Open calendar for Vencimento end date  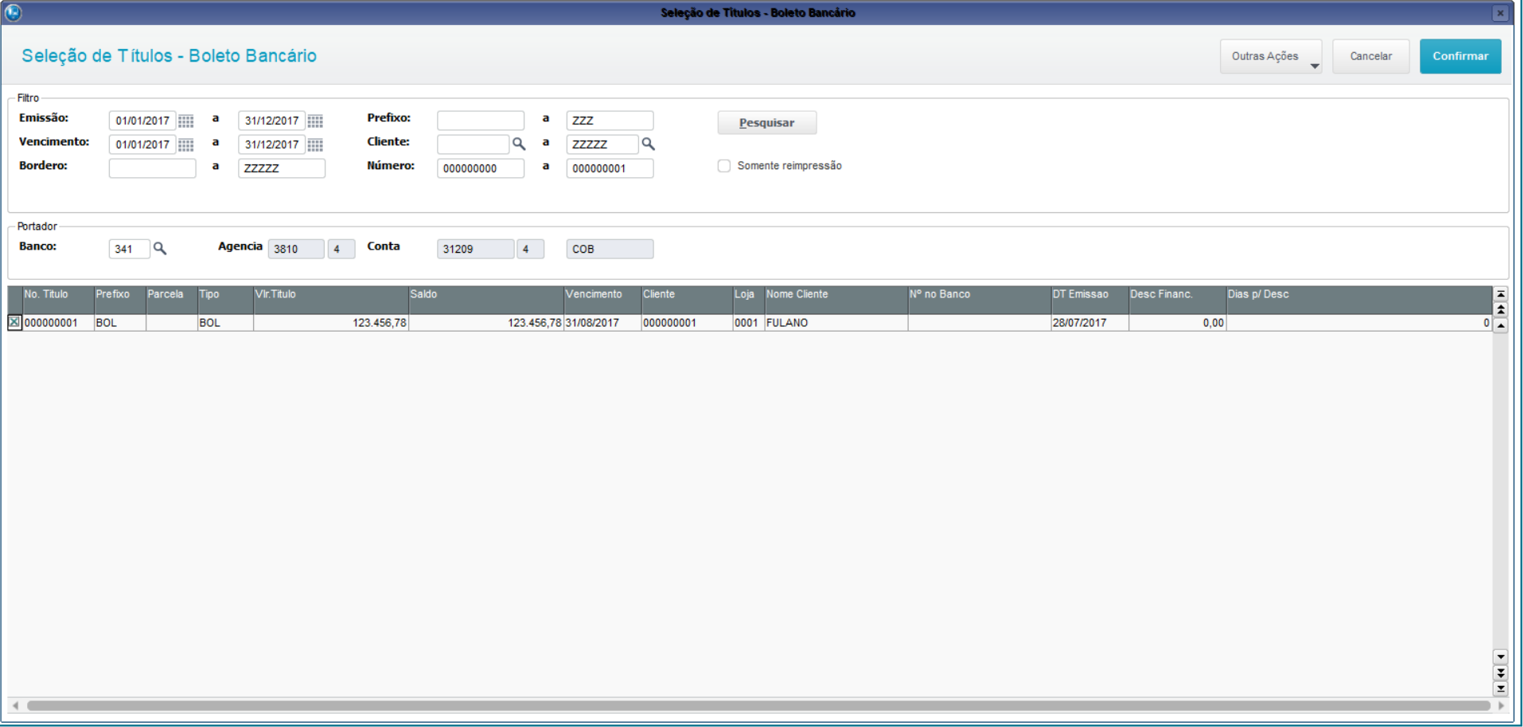click(315, 145)
